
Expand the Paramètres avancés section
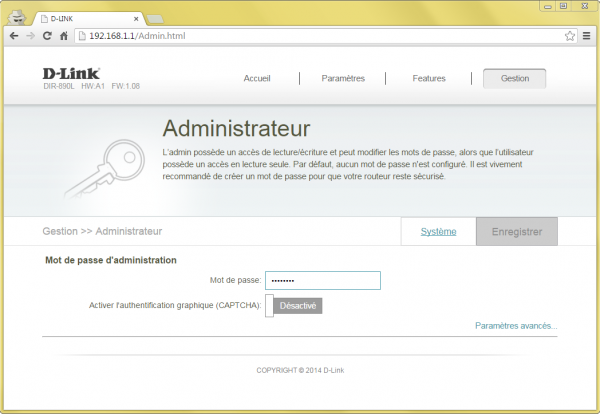516,326
